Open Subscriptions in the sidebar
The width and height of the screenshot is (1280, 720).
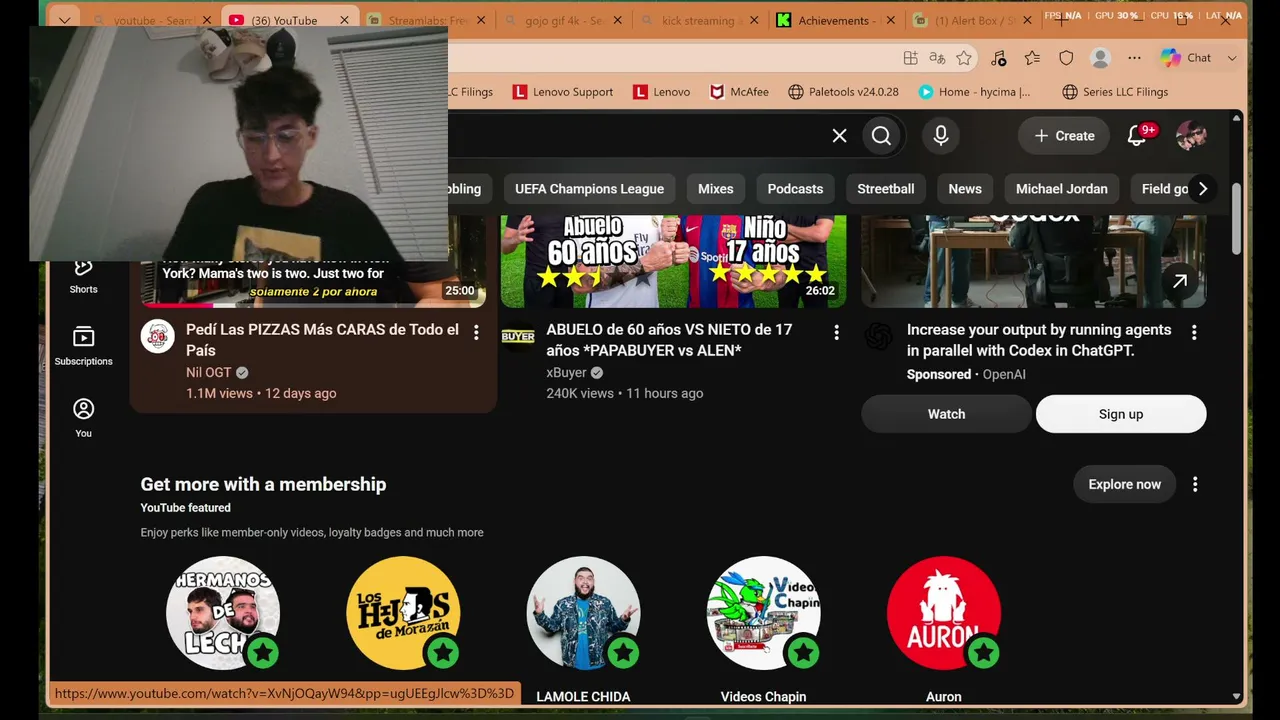[x=84, y=346]
